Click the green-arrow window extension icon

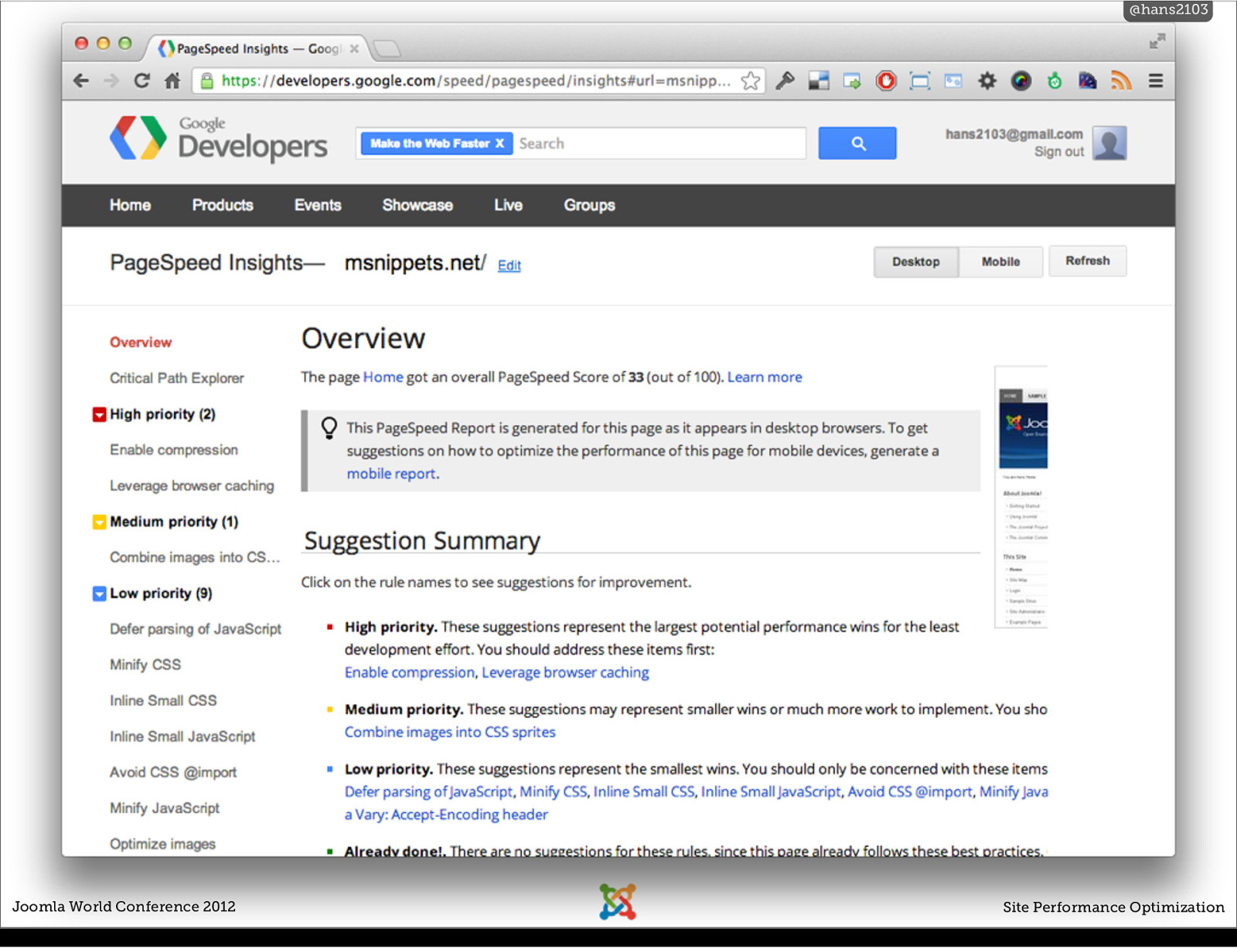tap(852, 80)
